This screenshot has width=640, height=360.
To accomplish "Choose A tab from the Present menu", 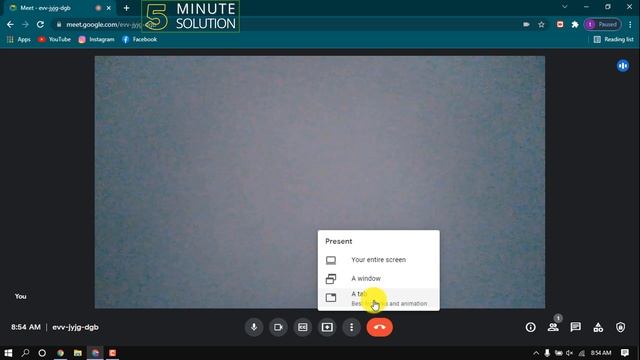I will (379, 299).
